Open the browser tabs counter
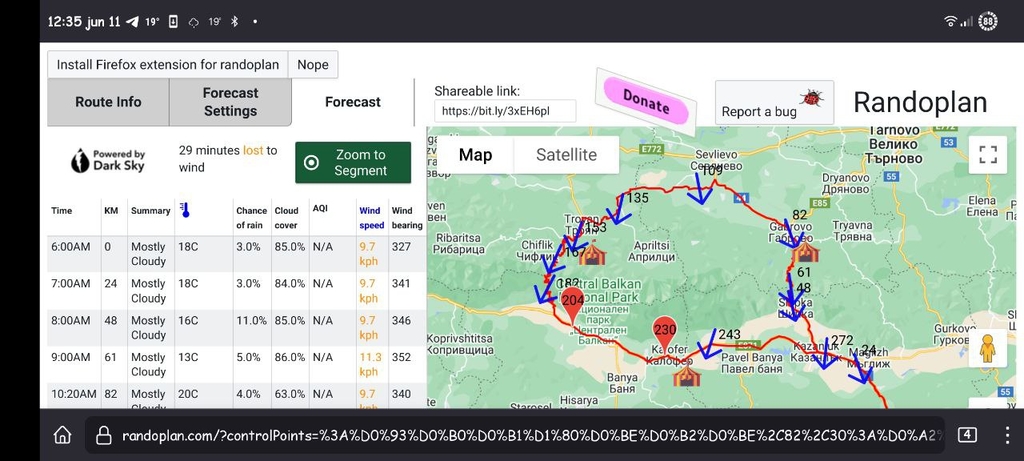 coord(967,435)
